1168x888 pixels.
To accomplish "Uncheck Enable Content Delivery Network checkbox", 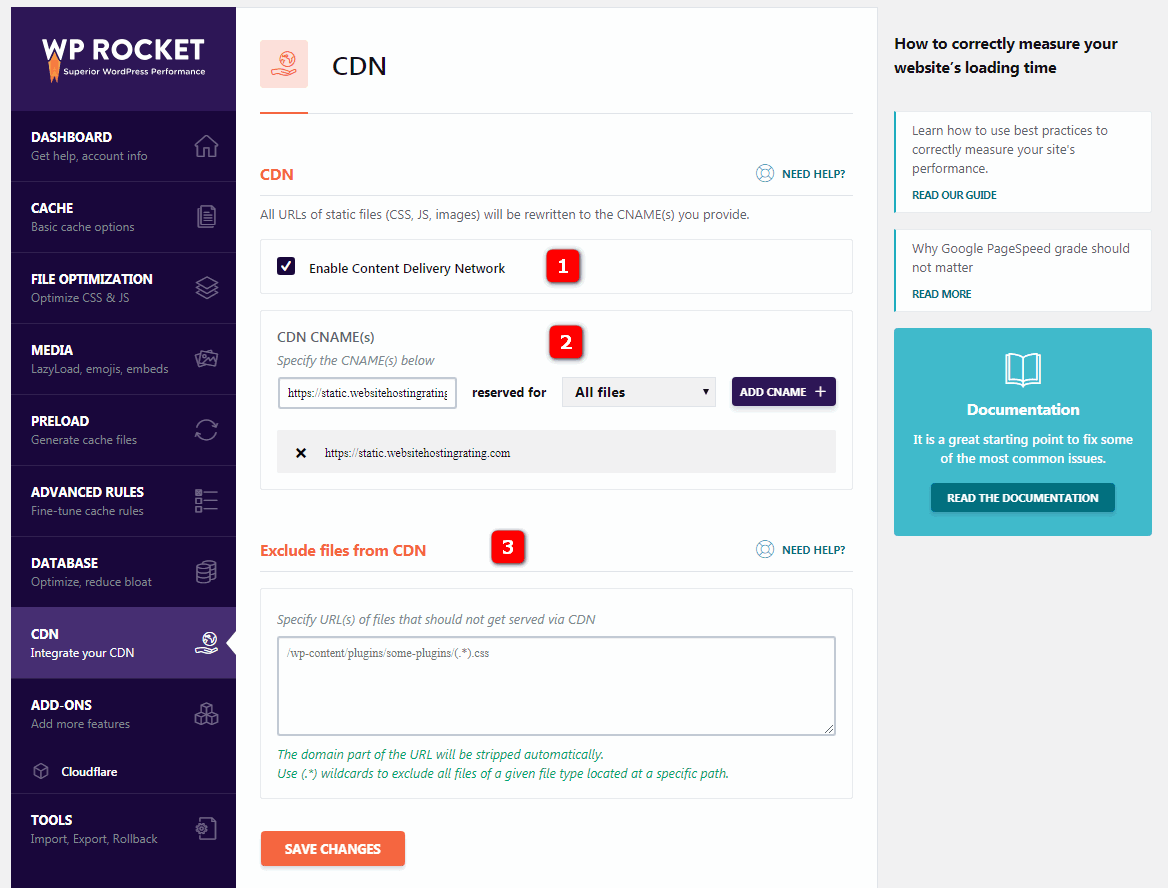I will (x=286, y=266).
